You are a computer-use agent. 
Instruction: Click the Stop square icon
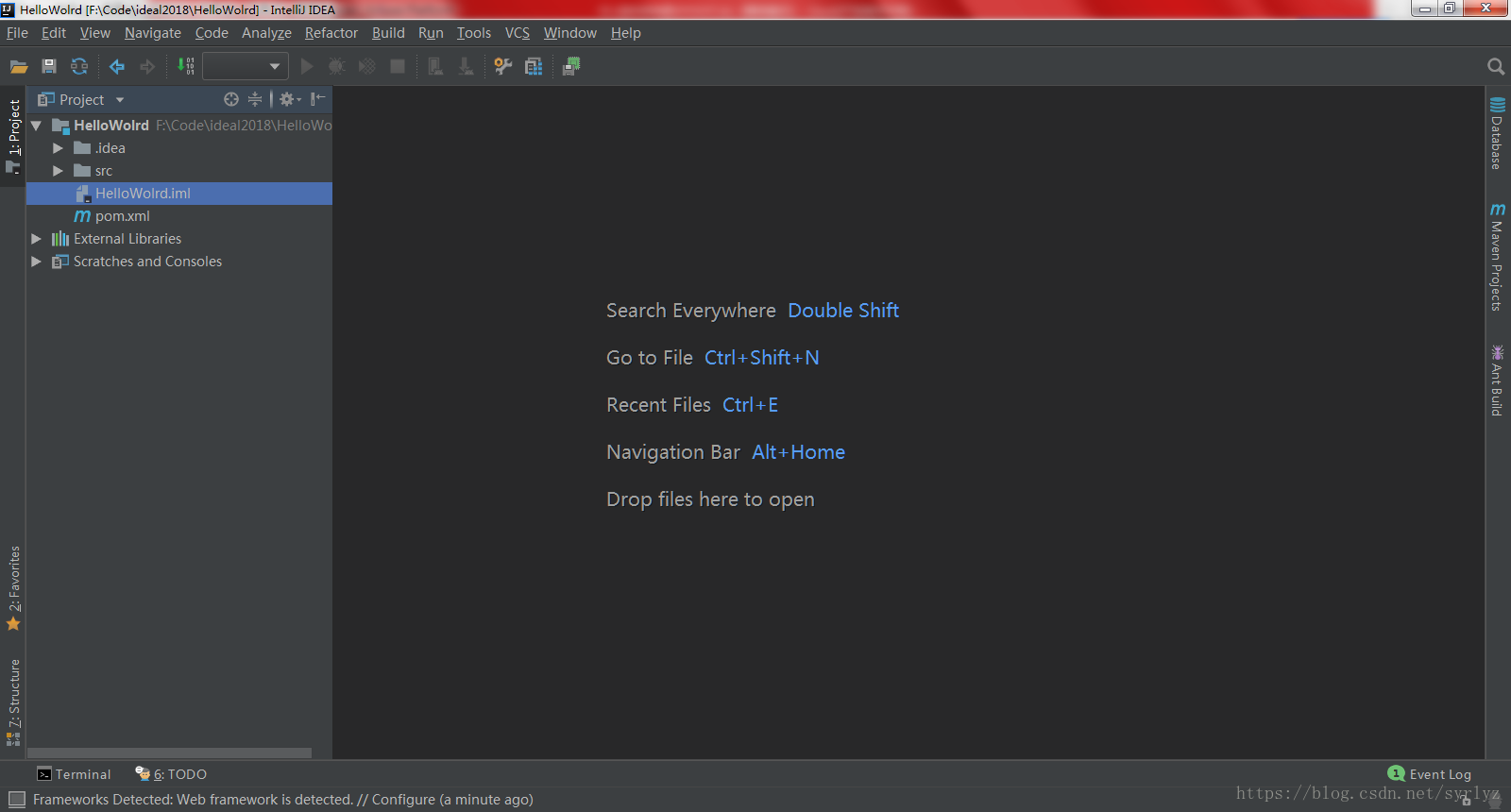click(398, 66)
